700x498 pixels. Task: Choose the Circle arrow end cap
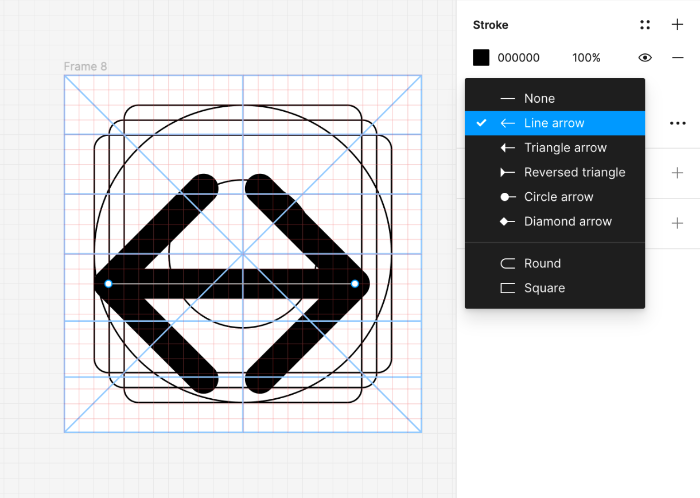(x=555, y=197)
